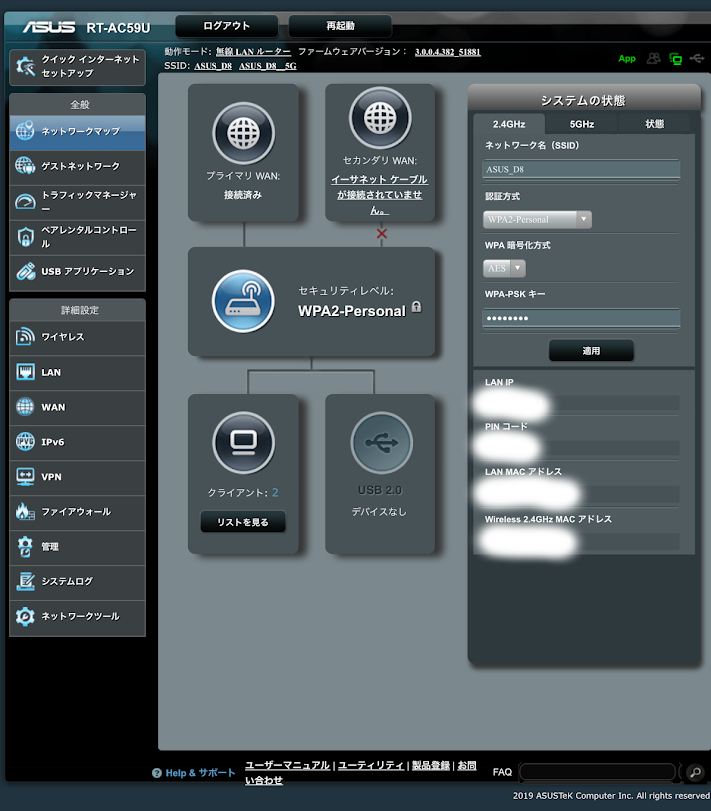
Task: Click the Help & サポート question icon
Action: point(157,773)
